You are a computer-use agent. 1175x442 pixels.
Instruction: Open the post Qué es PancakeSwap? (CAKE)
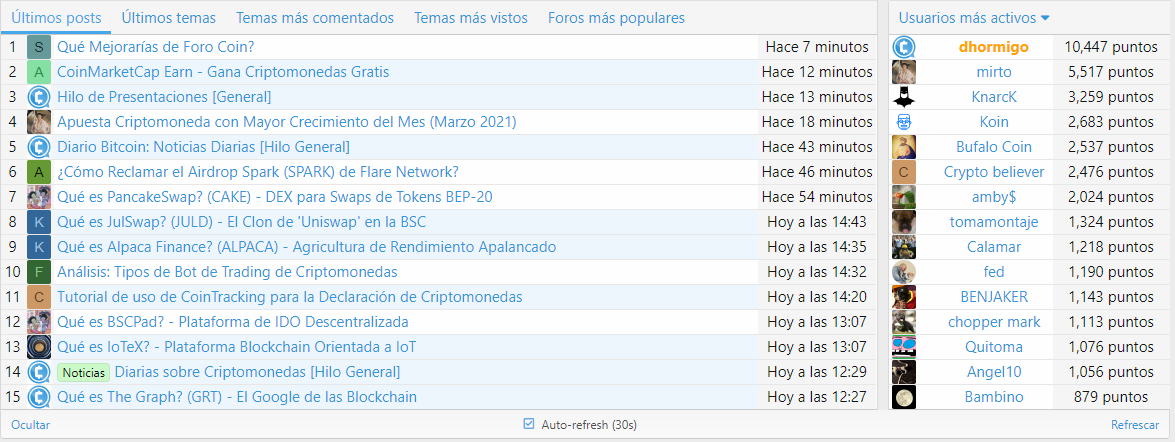coord(274,197)
